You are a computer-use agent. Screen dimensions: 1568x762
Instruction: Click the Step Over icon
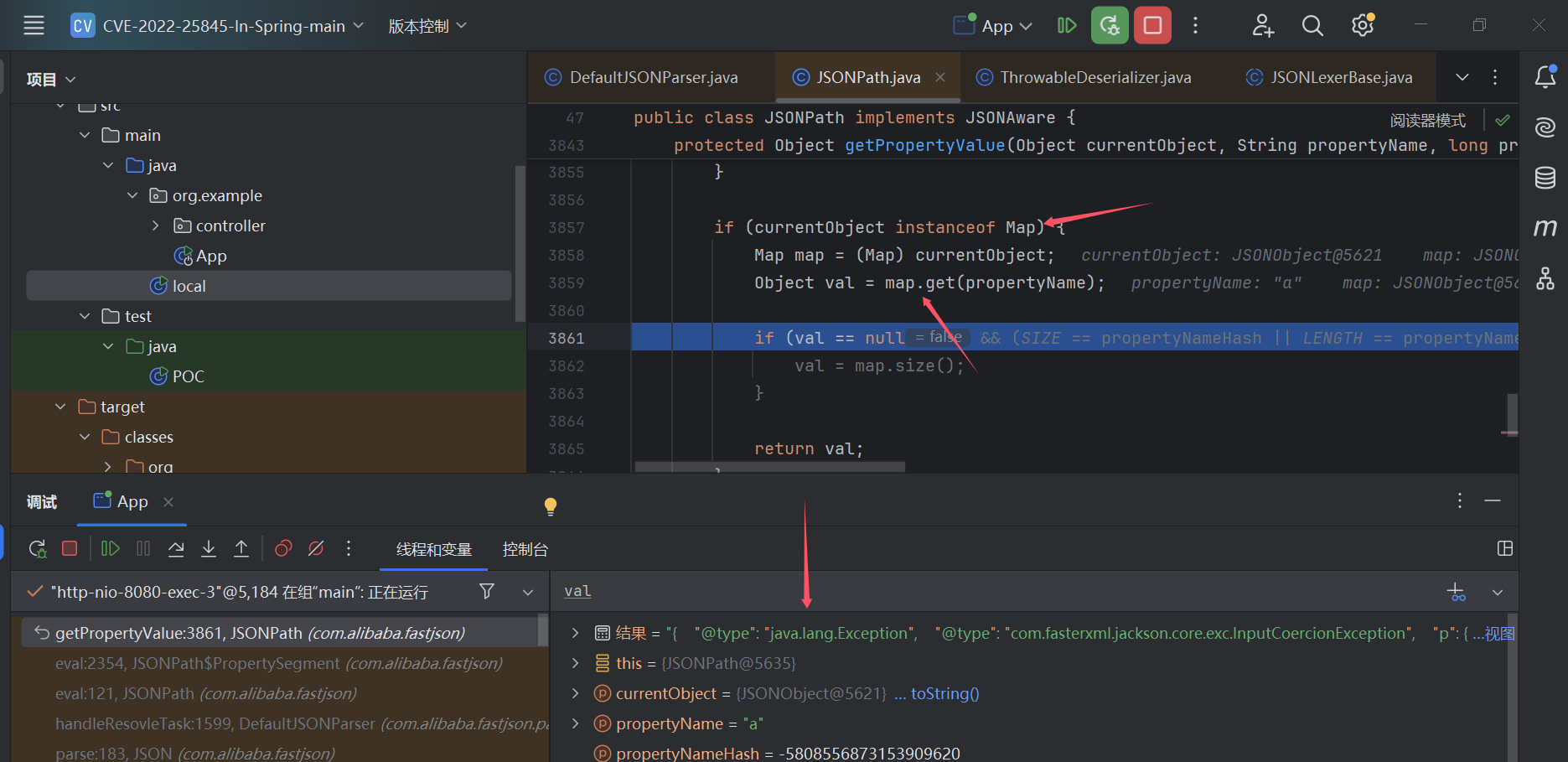point(176,548)
